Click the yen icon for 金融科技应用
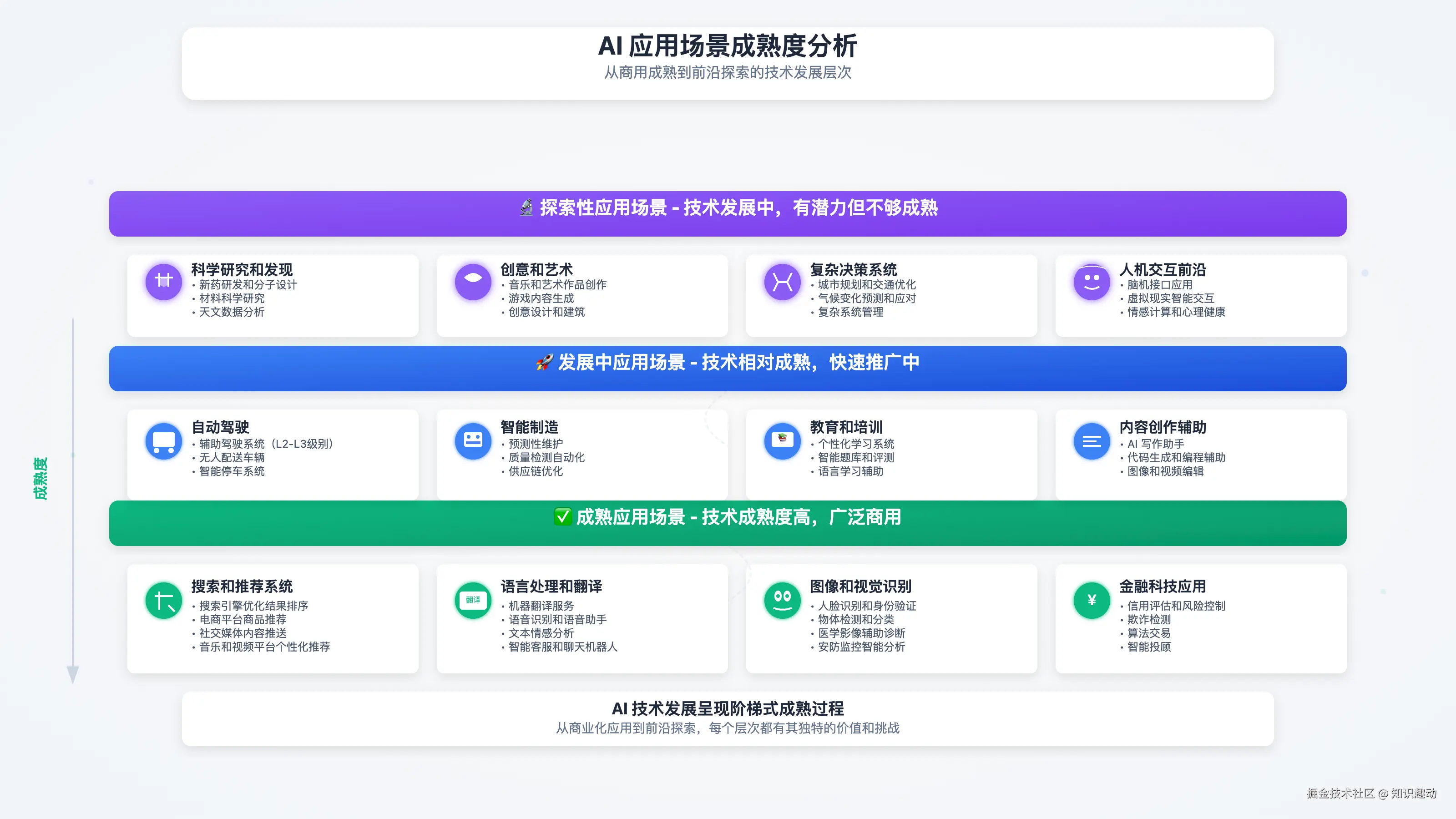Viewport: 1456px width, 819px height. pos(1092,600)
